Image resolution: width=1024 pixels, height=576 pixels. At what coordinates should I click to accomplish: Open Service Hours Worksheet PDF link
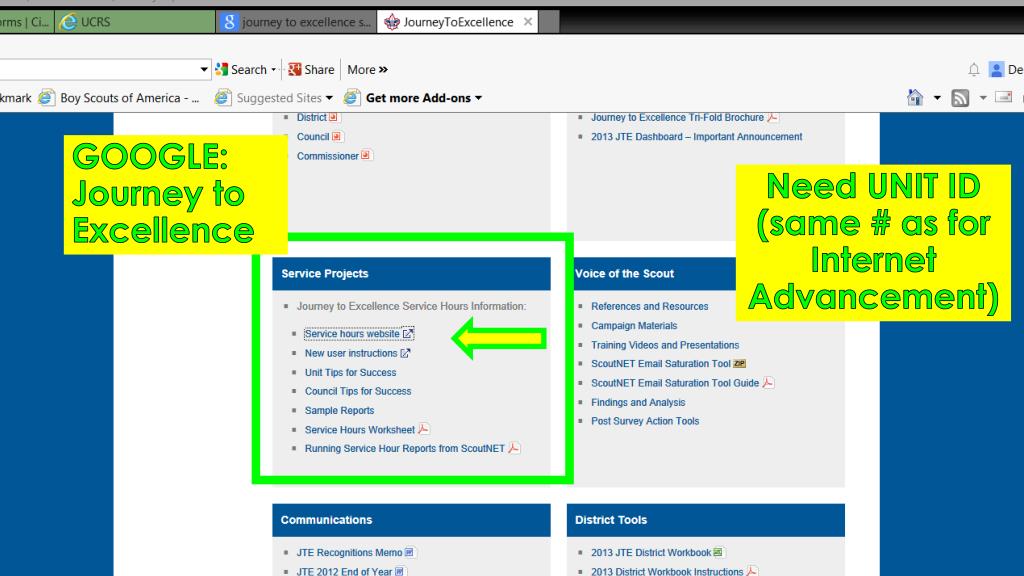pos(366,430)
